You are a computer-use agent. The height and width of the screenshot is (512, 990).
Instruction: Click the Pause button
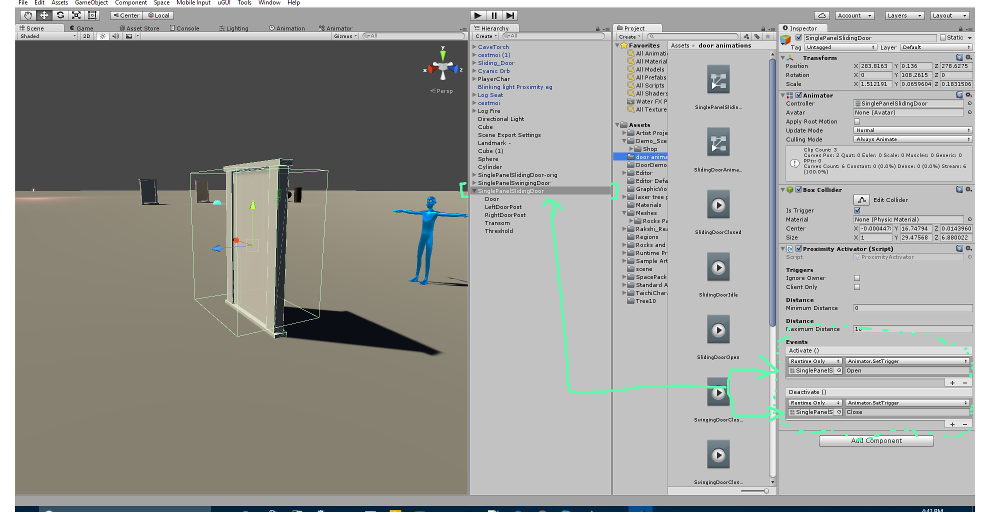click(494, 15)
